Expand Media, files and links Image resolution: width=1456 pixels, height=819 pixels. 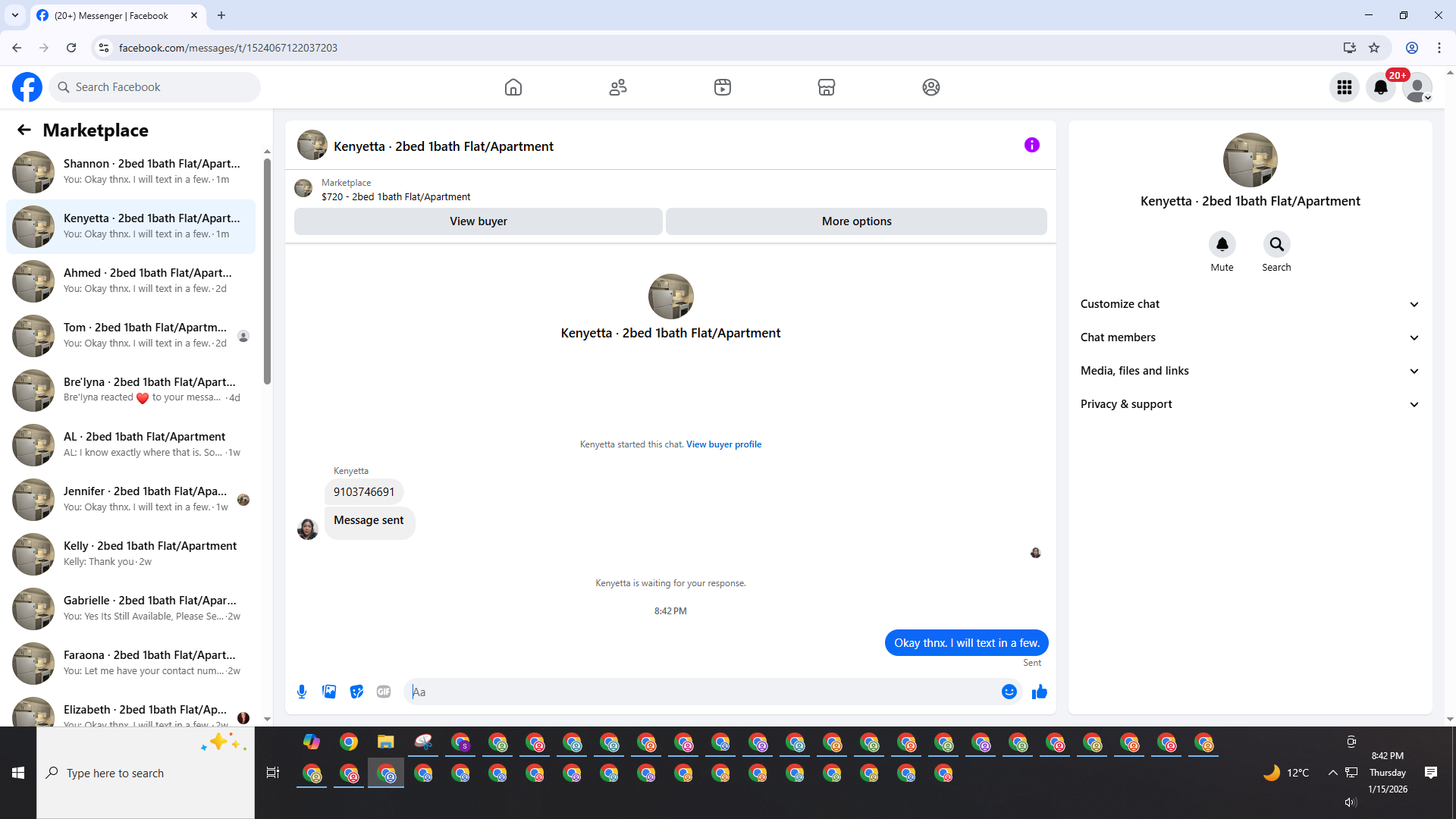[x=1249, y=371]
